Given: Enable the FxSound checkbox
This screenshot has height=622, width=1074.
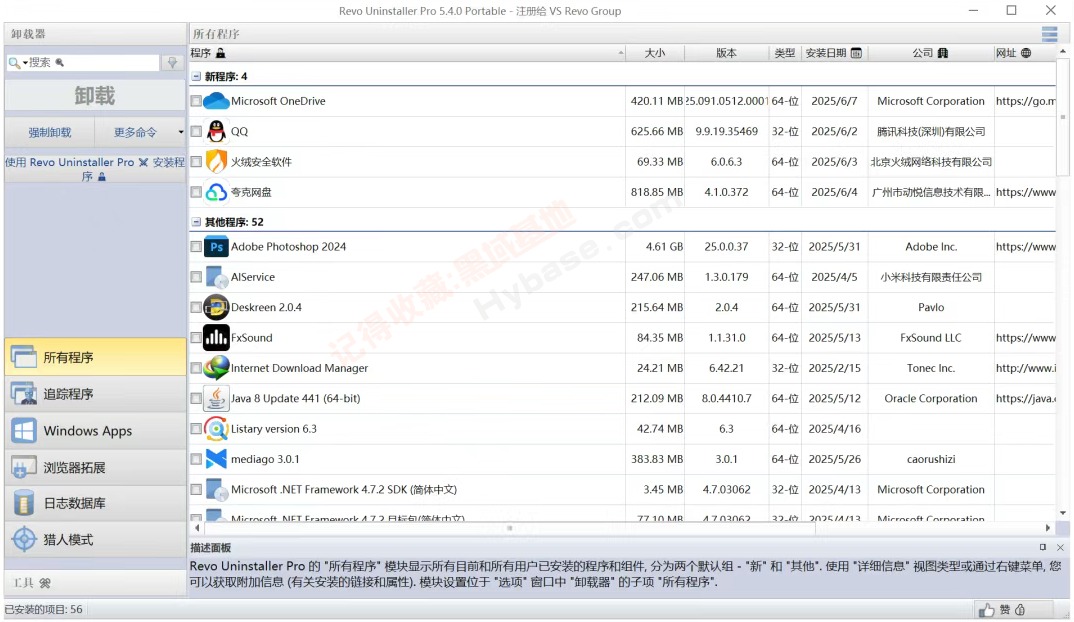Looking at the screenshot, I should 196,338.
